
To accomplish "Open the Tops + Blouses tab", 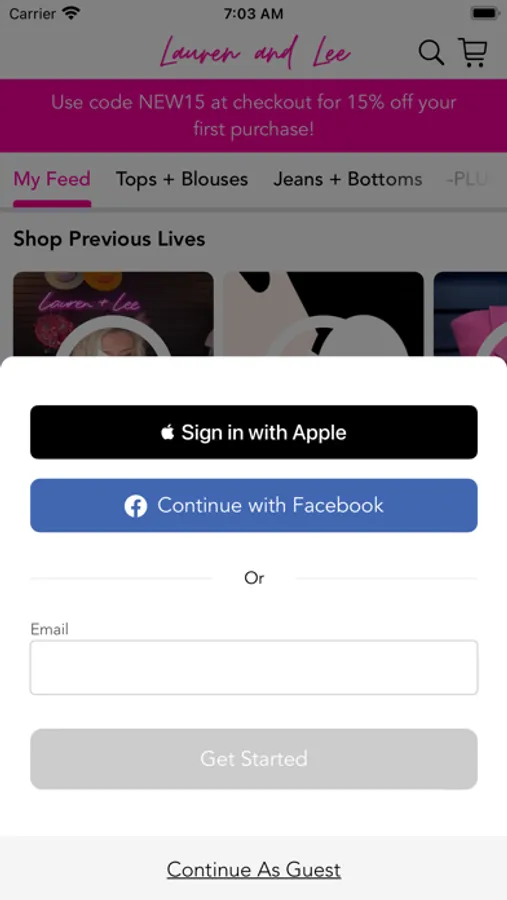I will coord(182,180).
